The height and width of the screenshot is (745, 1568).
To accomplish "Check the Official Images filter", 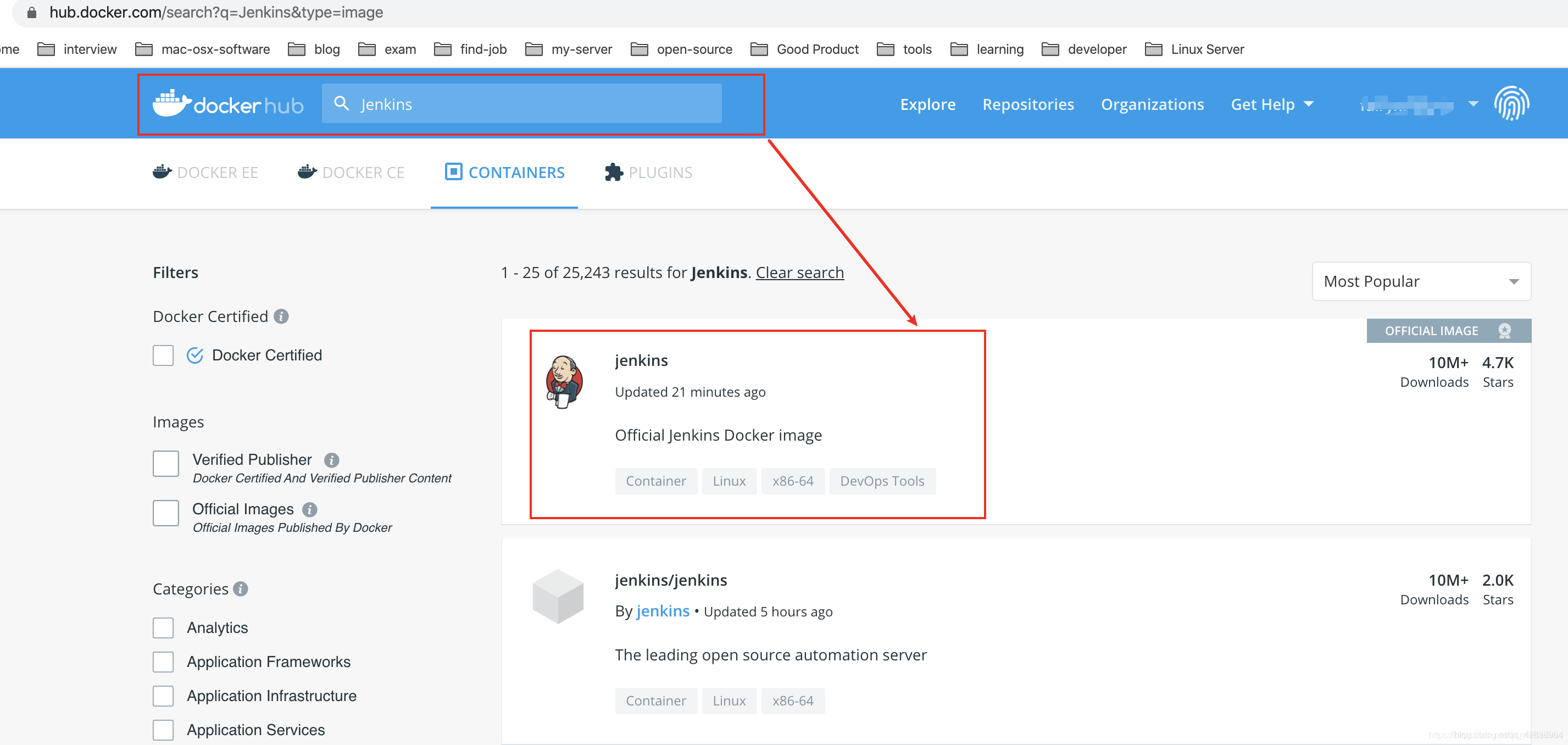I will coord(165,513).
